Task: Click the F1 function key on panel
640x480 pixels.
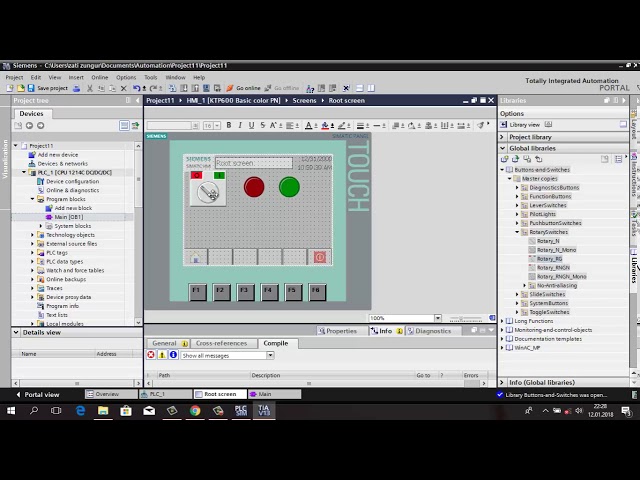Action: 197,291
